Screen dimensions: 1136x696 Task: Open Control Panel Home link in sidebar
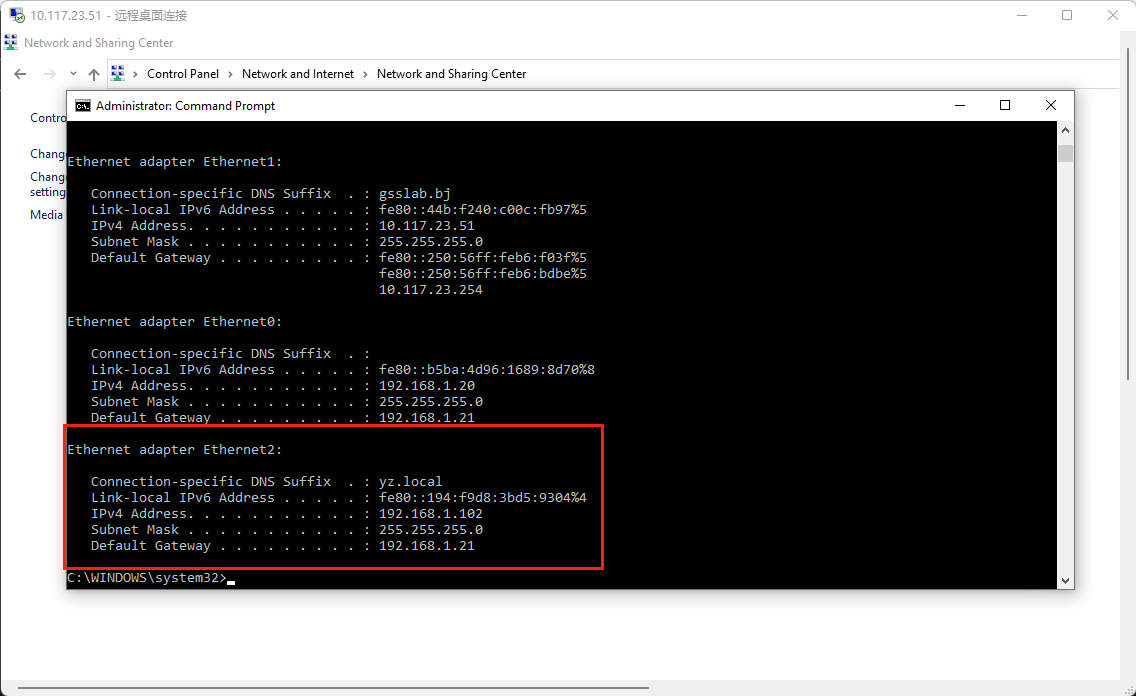pyautogui.click(x=48, y=118)
